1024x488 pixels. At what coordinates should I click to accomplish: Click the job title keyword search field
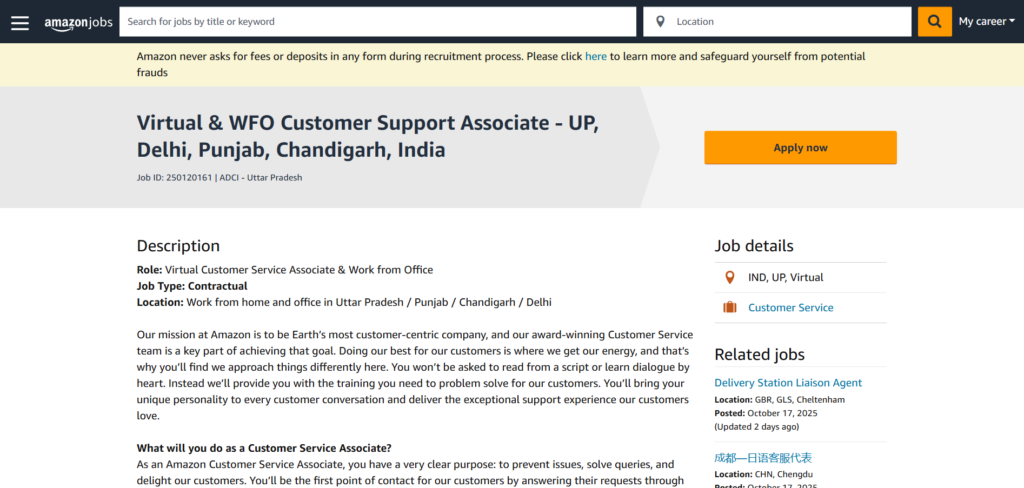(377, 21)
